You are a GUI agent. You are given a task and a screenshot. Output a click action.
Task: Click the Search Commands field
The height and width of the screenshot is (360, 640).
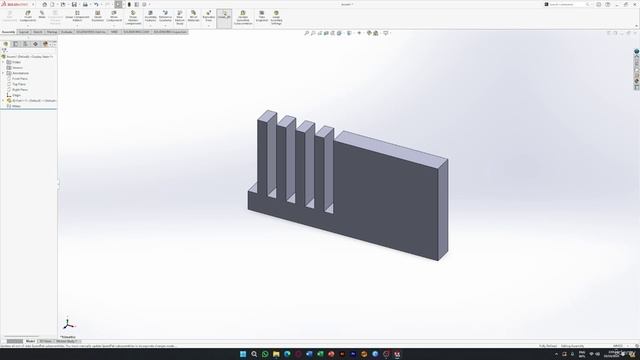(567, 4)
